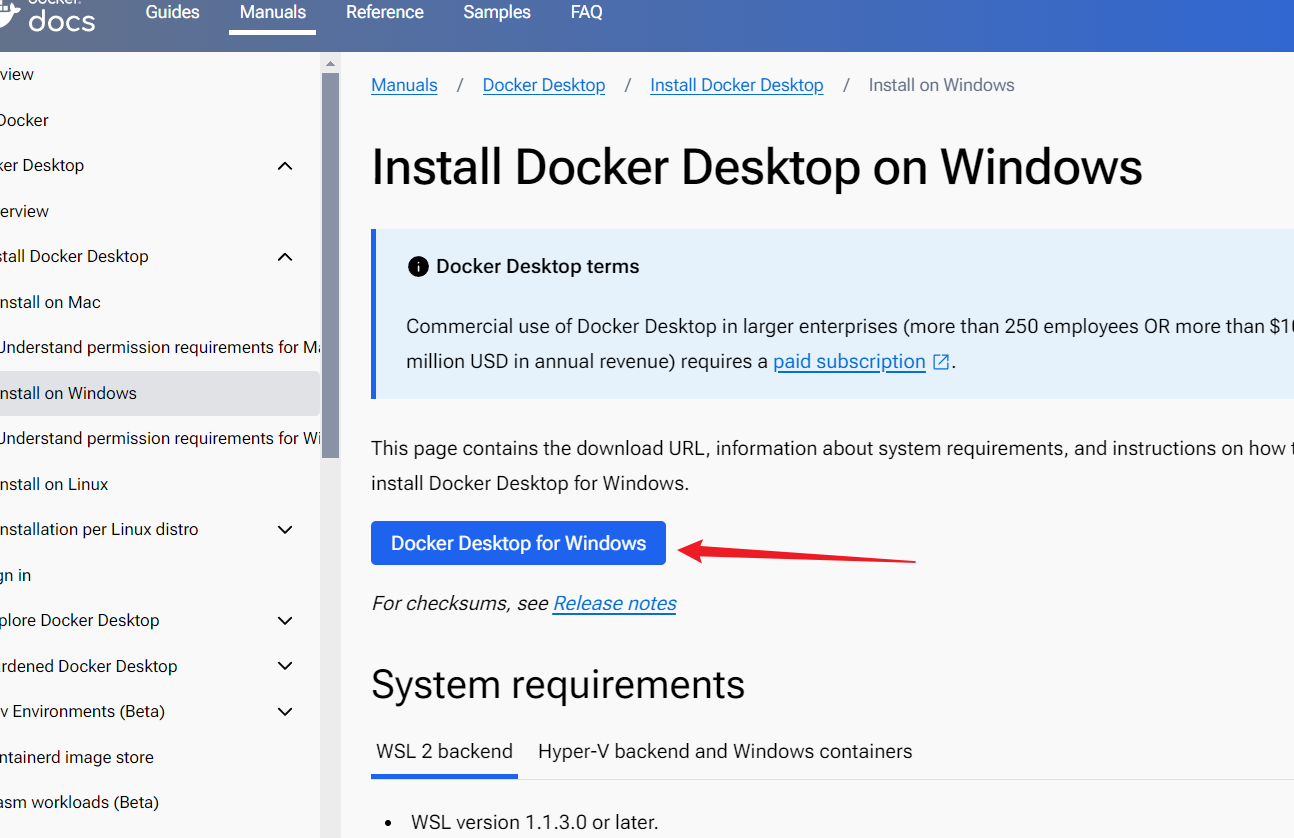Go to Install Docker Desktop breadcrumb link

click(x=737, y=85)
